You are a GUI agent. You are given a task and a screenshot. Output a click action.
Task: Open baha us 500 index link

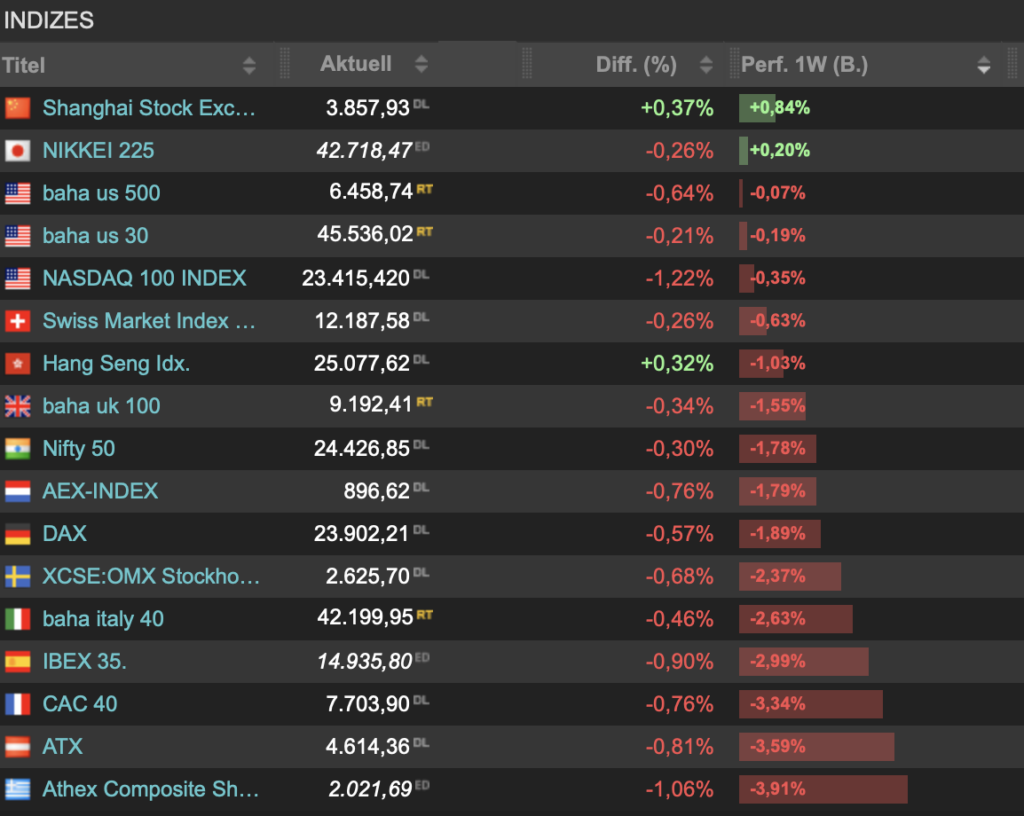101,193
